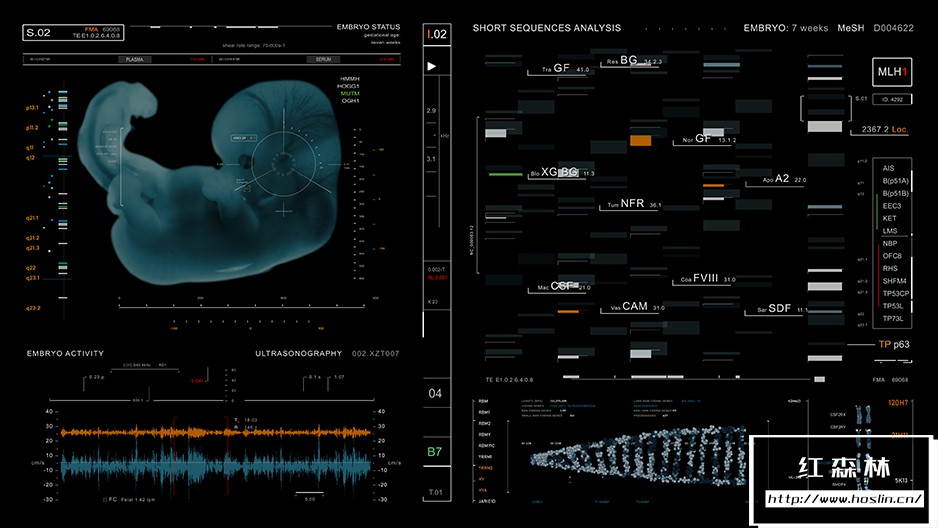The image size is (938, 528).
Task: Select EEC3 in the gene list
Action: 892,206
